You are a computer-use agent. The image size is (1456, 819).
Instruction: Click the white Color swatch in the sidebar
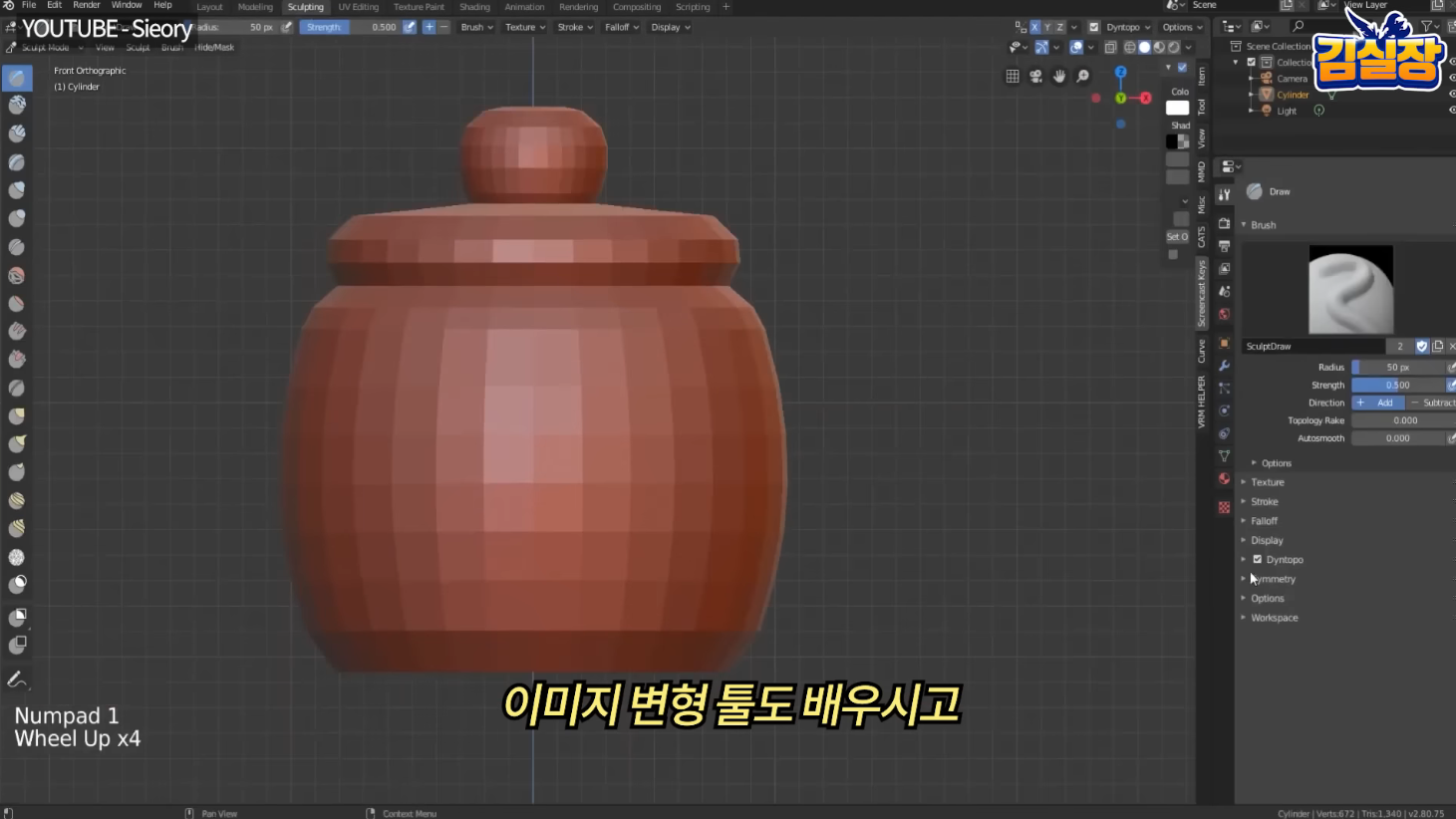pyautogui.click(x=1176, y=107)
